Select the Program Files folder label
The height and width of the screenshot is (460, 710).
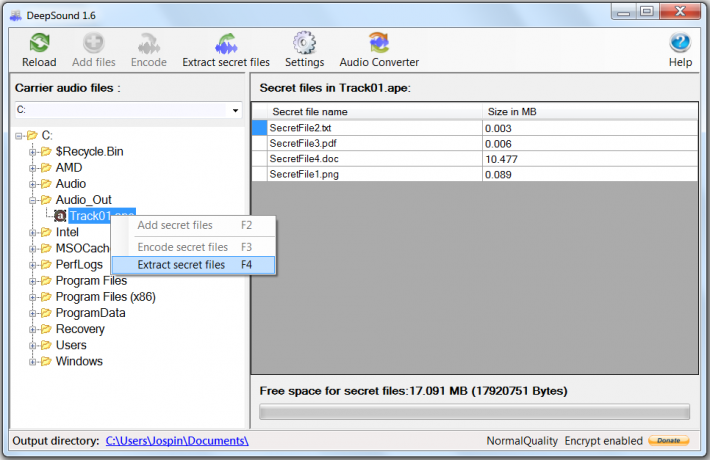(91, 281)
